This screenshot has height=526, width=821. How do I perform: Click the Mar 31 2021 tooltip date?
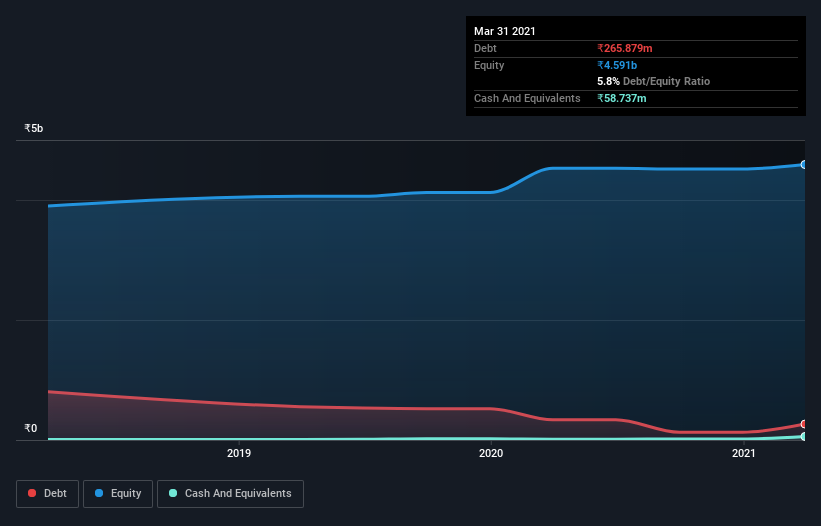click(505, 31)
